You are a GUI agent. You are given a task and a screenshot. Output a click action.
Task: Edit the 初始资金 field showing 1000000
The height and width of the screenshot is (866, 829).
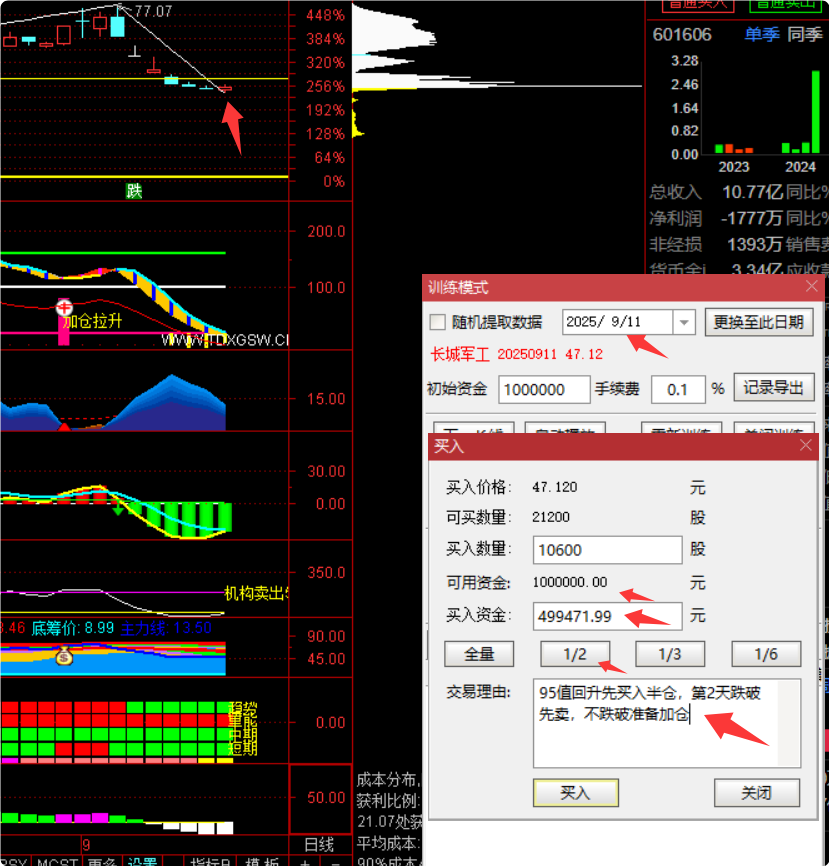(544, 389)
